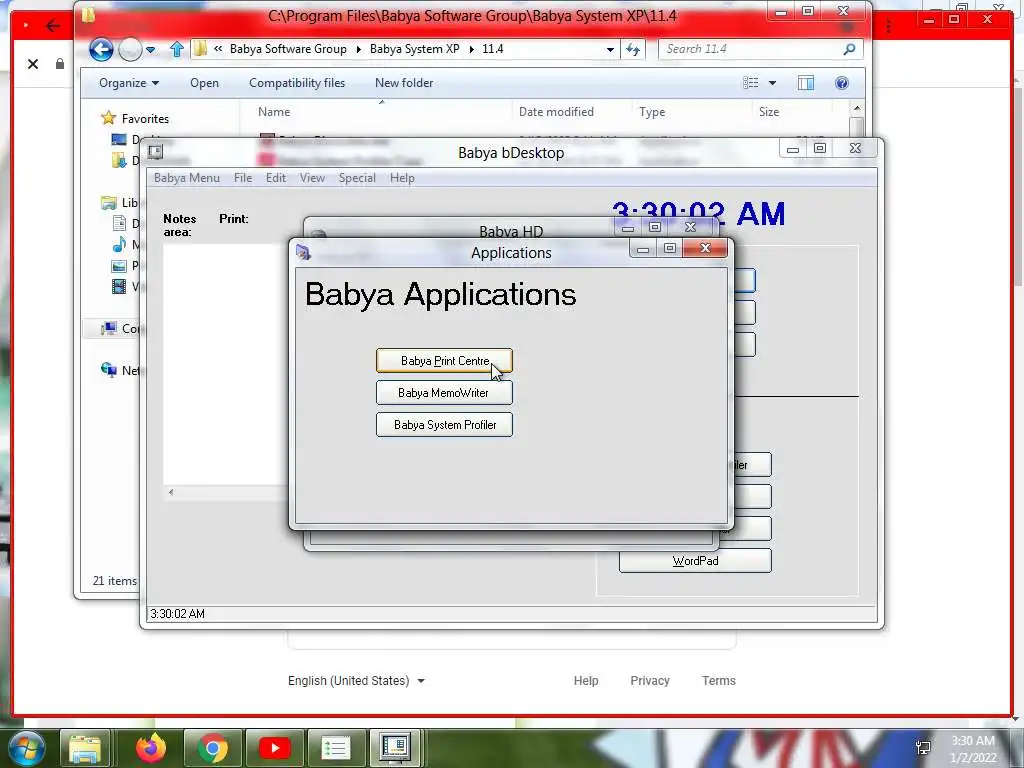This screenshot has height=768, width=1024.
Task: Open the Organize dropdown menu
Action: 129,83
